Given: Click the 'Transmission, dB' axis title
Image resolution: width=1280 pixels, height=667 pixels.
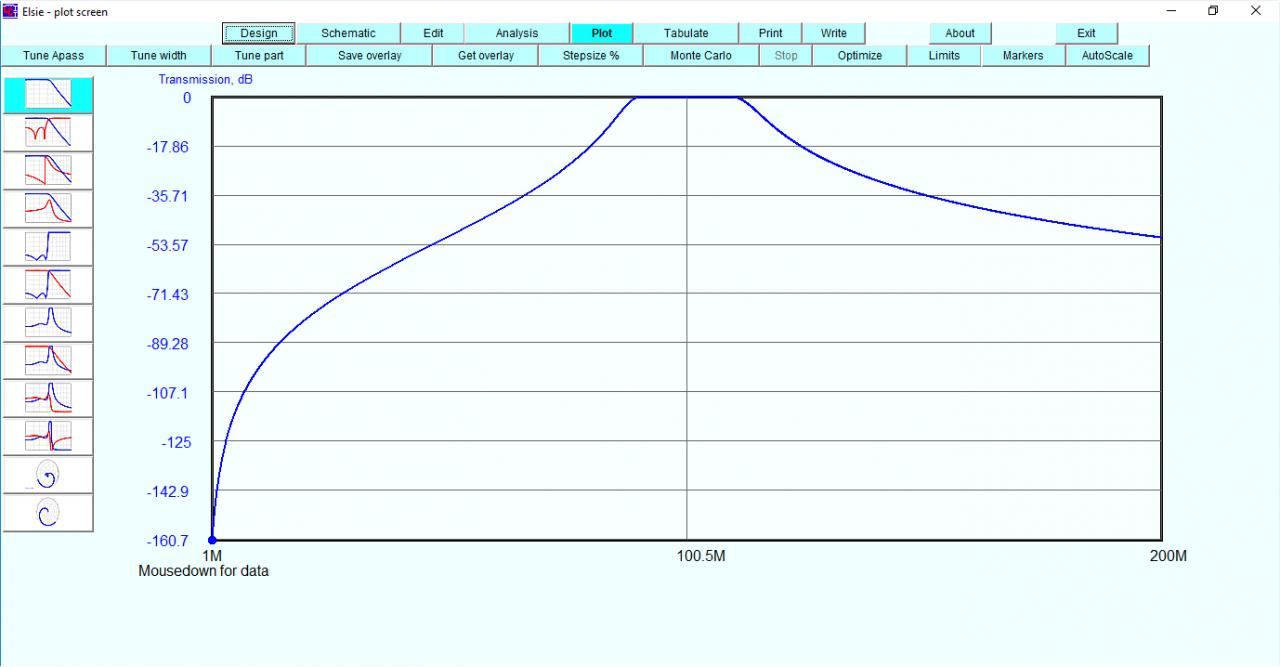Looking at the screenshot, I should click(x=206, y=80).
